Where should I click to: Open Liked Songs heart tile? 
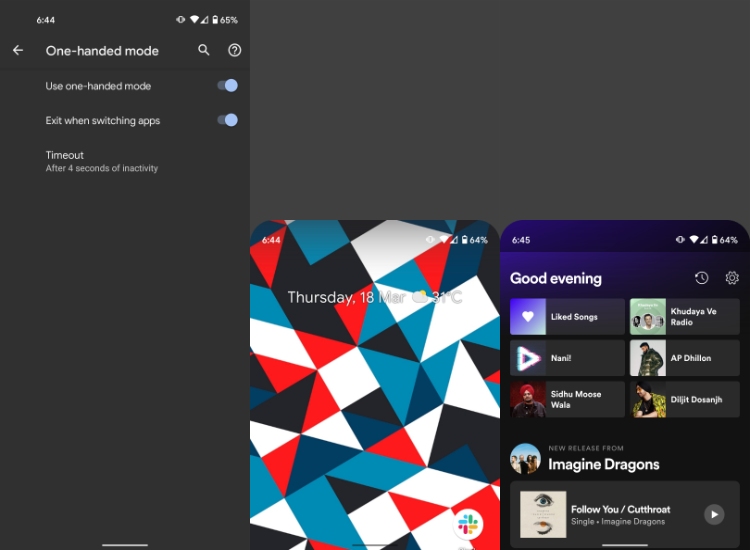tap(567, 317)
